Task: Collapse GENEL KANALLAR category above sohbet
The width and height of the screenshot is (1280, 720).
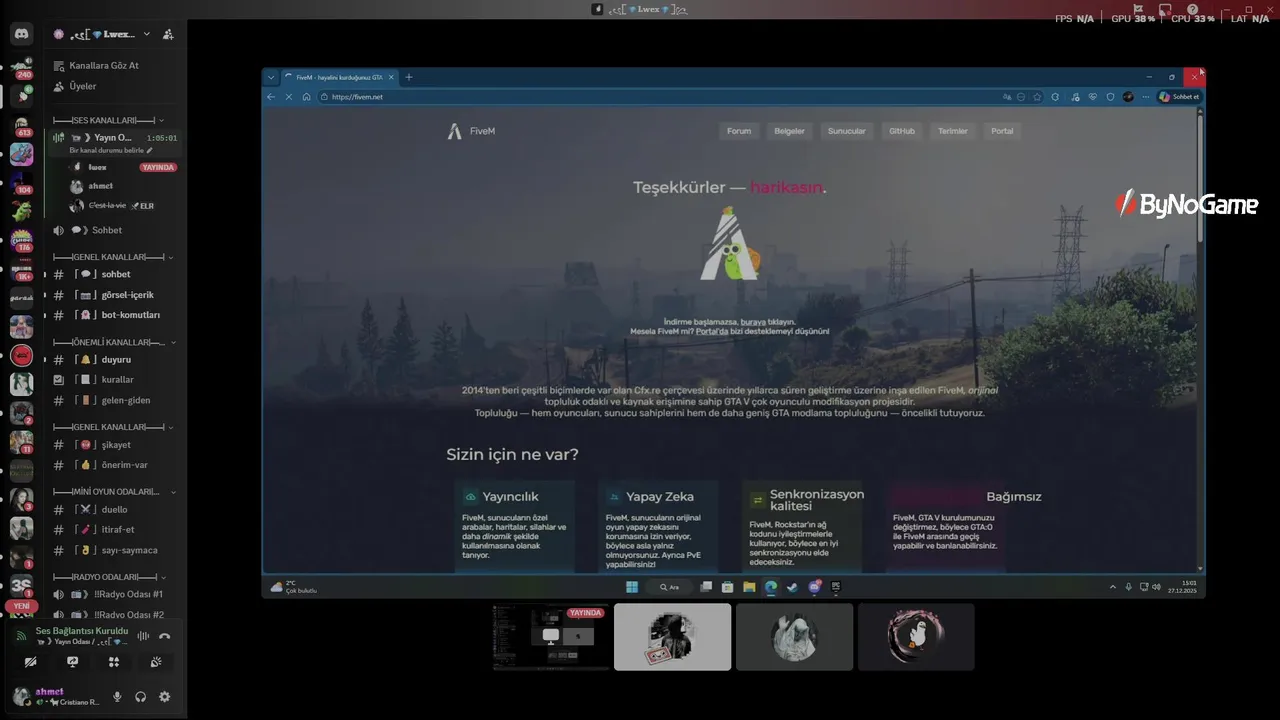Action: [113, 257]
